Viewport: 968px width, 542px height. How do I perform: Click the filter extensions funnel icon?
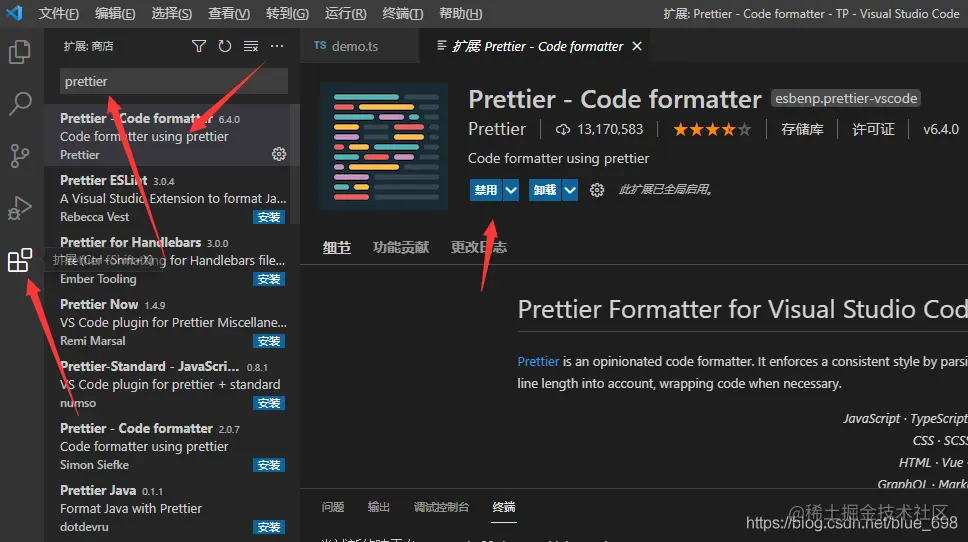click(199, 46)
